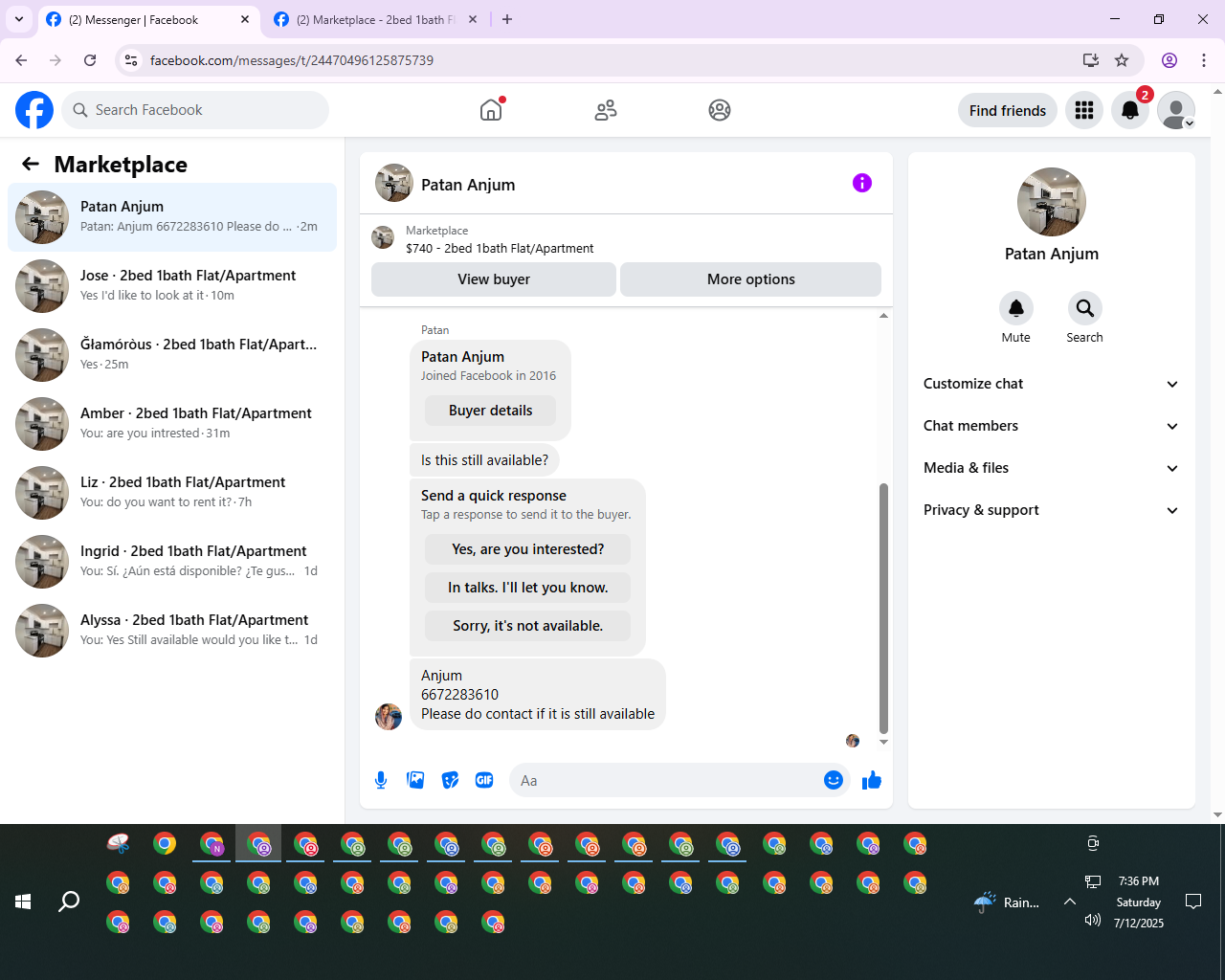The height and width of the screenshot is (980, 1225).
Task: Open the tab search dropdown arrow
Action: [x=18, y=19]
